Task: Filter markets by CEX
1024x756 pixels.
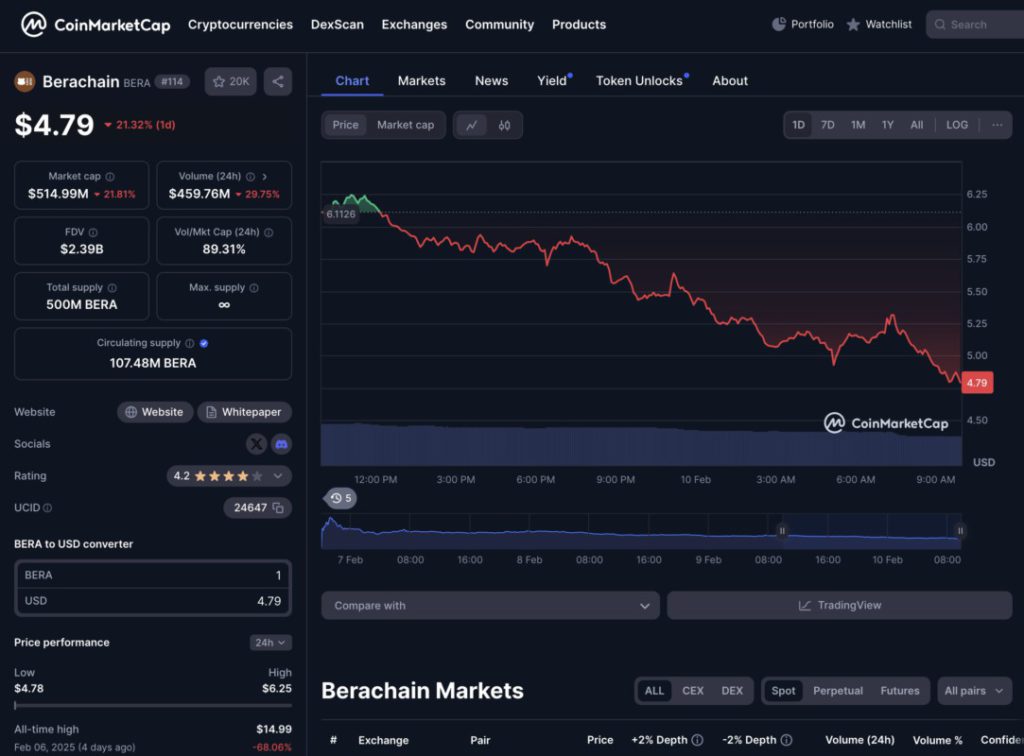Action: (693, 691)
